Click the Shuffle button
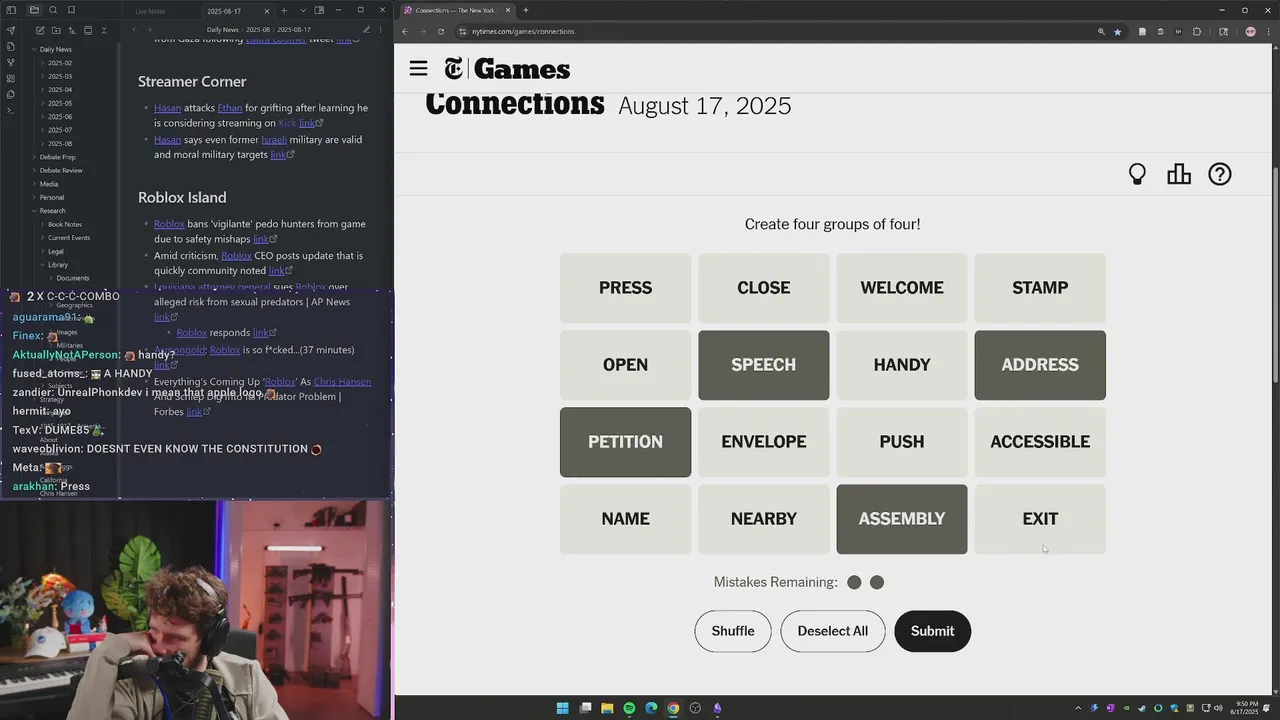The image size is (1280, 720). tap(733, 631)
